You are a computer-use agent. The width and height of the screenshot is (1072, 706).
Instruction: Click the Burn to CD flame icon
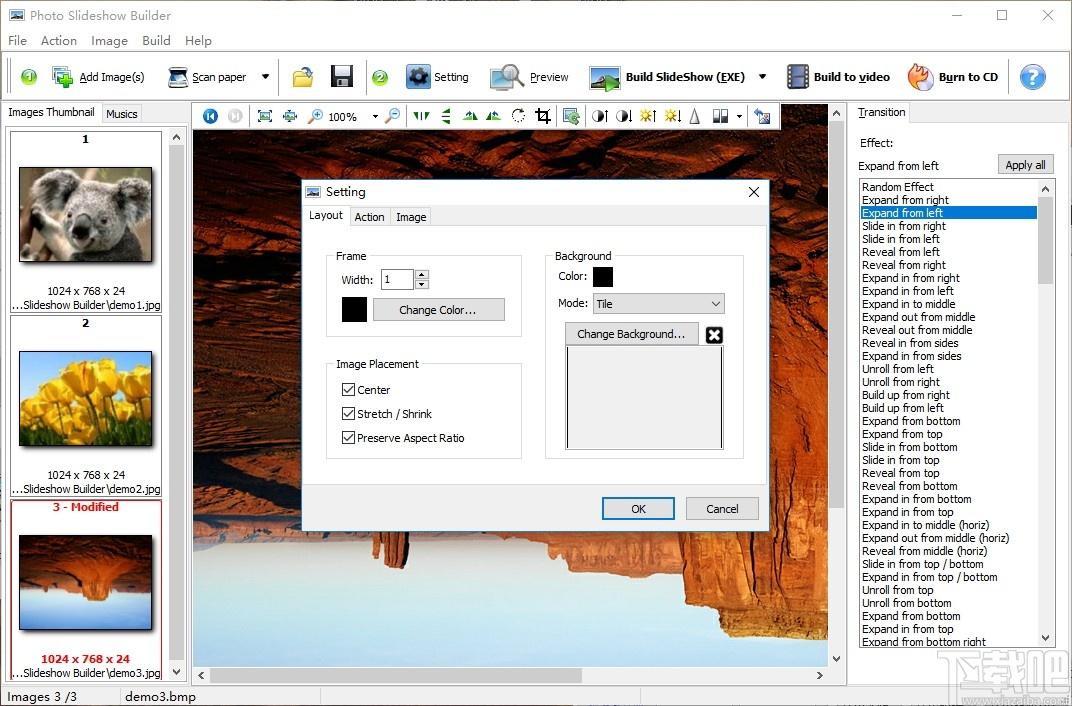pyautogui.click(x=920, y=77)
